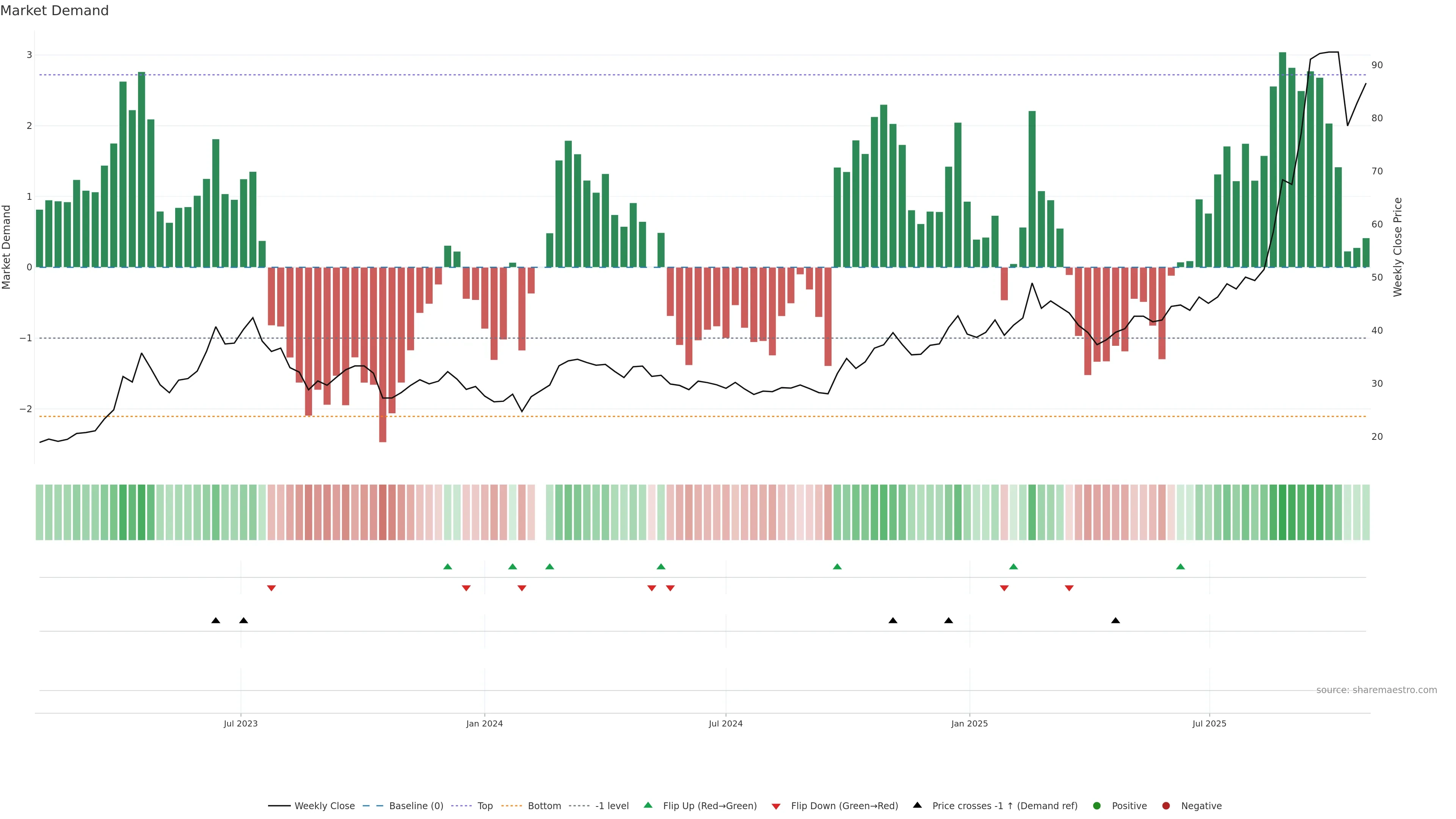Click the Positive green dot legend

[x=1097, y=805]
